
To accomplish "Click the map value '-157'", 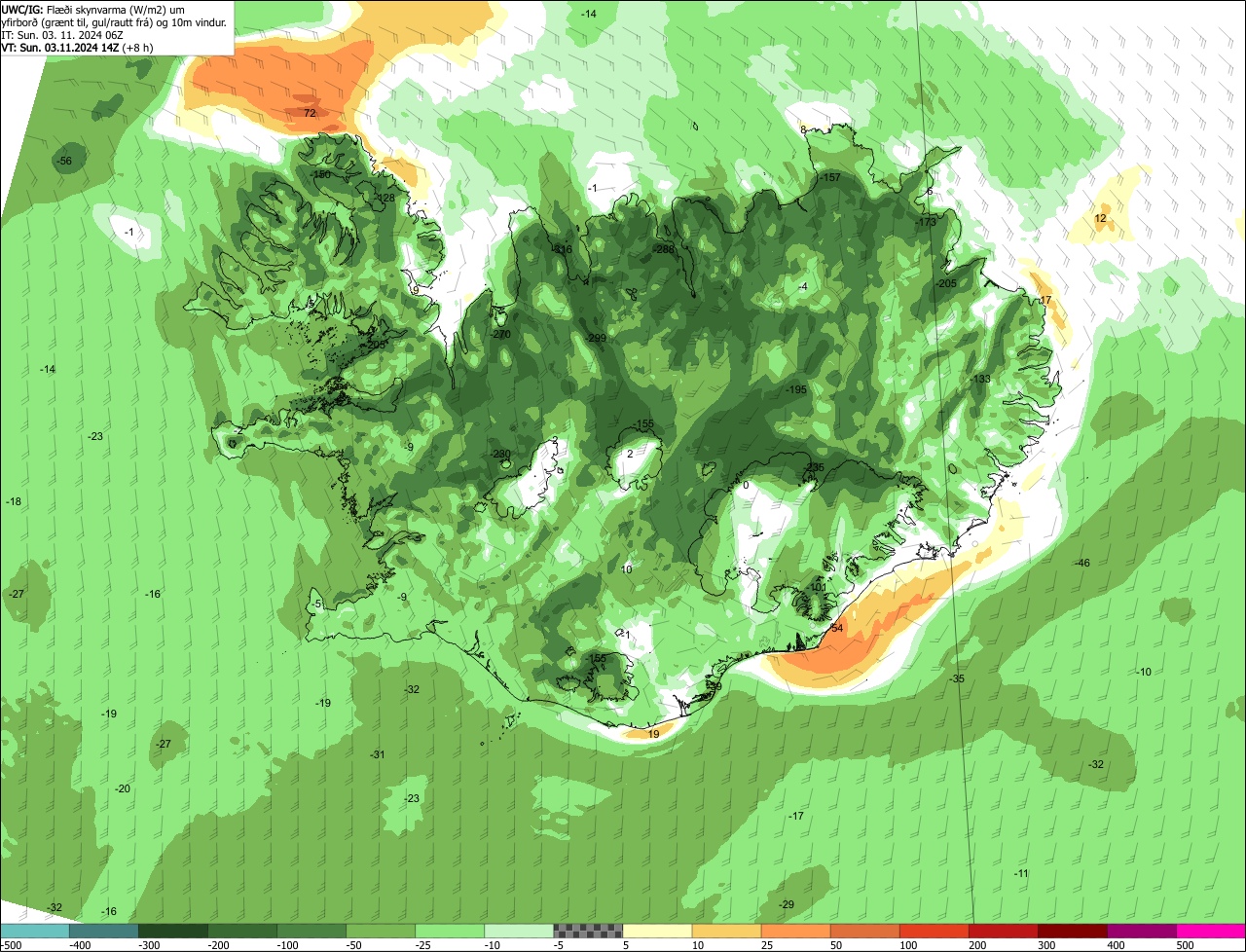I will point(829,177).
